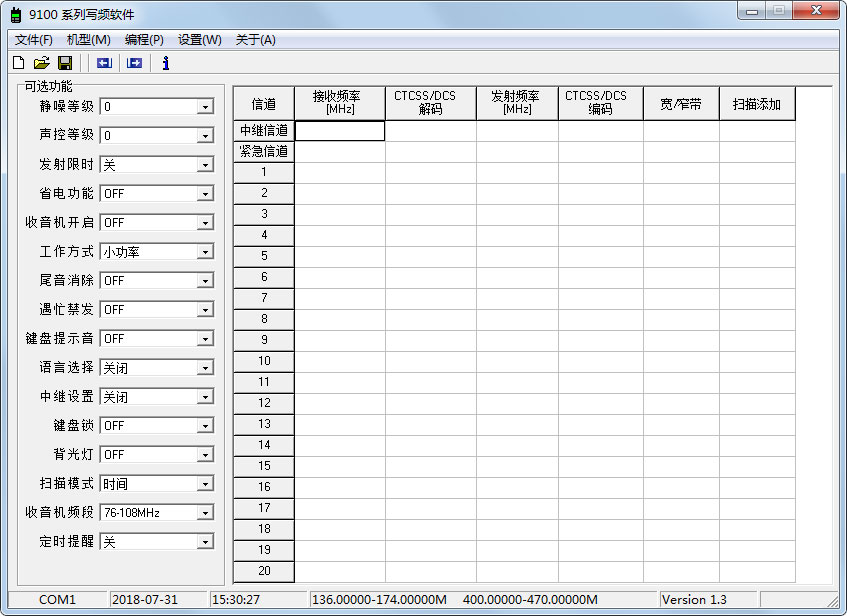
Task: Expand the 声控等级 dropdown
Action: pyautogui.click(x=205, y=136)
